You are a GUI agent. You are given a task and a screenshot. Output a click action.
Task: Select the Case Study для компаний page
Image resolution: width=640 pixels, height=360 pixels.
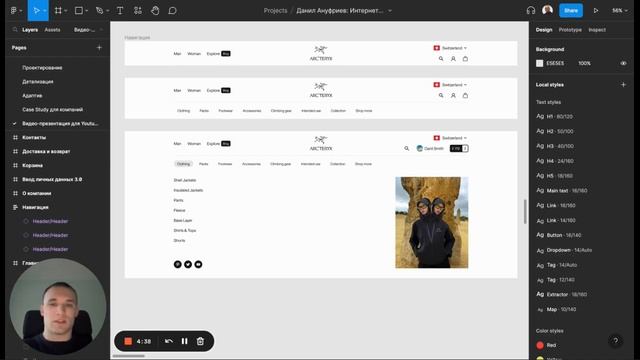(x=52, y=109)
